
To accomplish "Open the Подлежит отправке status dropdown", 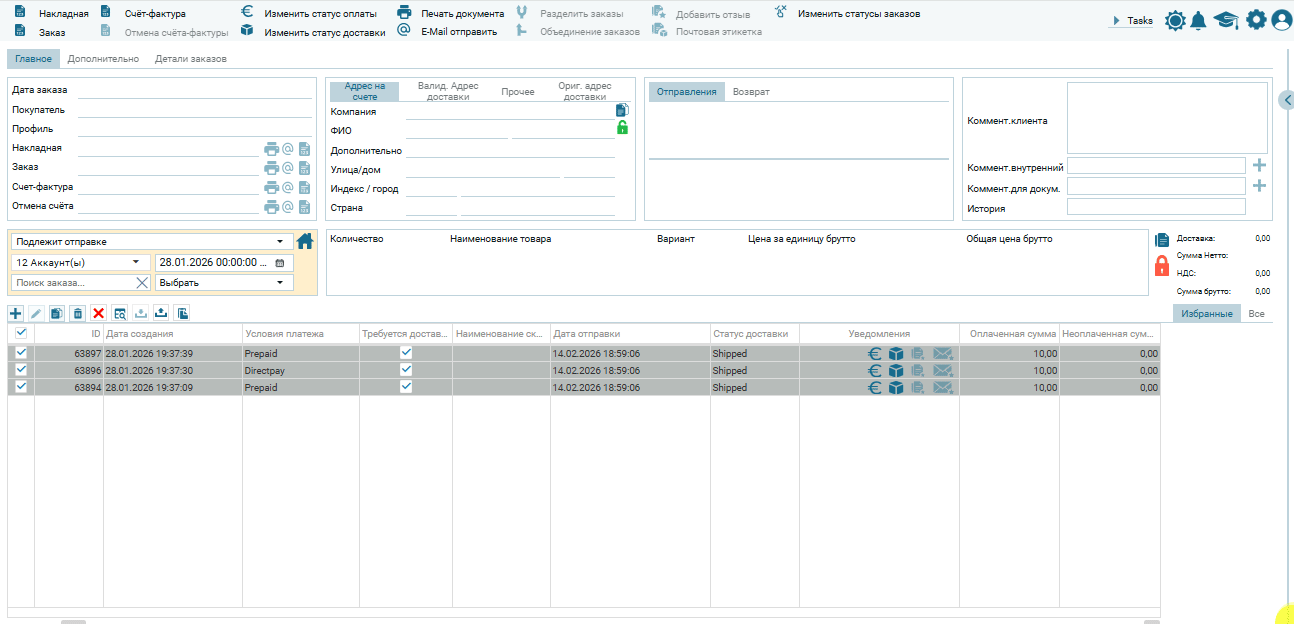I will click(x=150, y=242).
